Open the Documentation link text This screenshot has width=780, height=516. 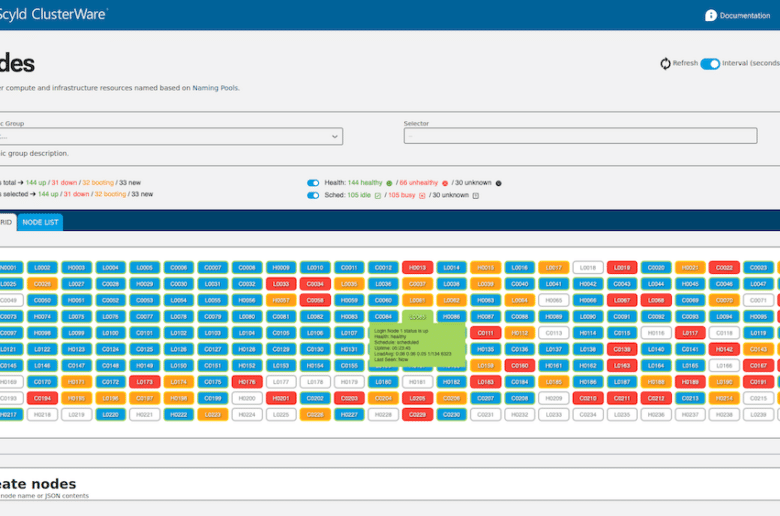[745, 15]
